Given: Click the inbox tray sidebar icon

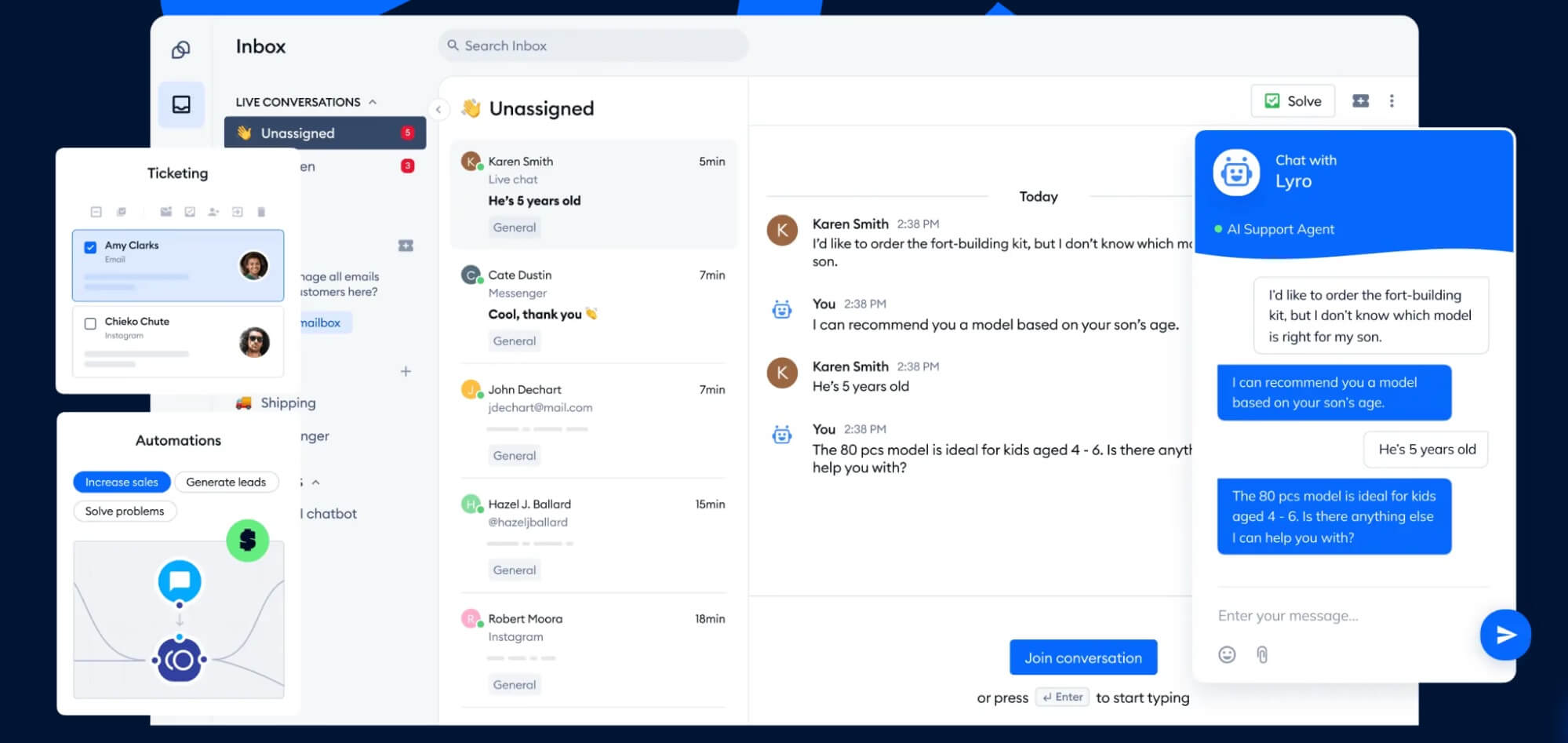Looking at the screenshot, I should point(181,104).
